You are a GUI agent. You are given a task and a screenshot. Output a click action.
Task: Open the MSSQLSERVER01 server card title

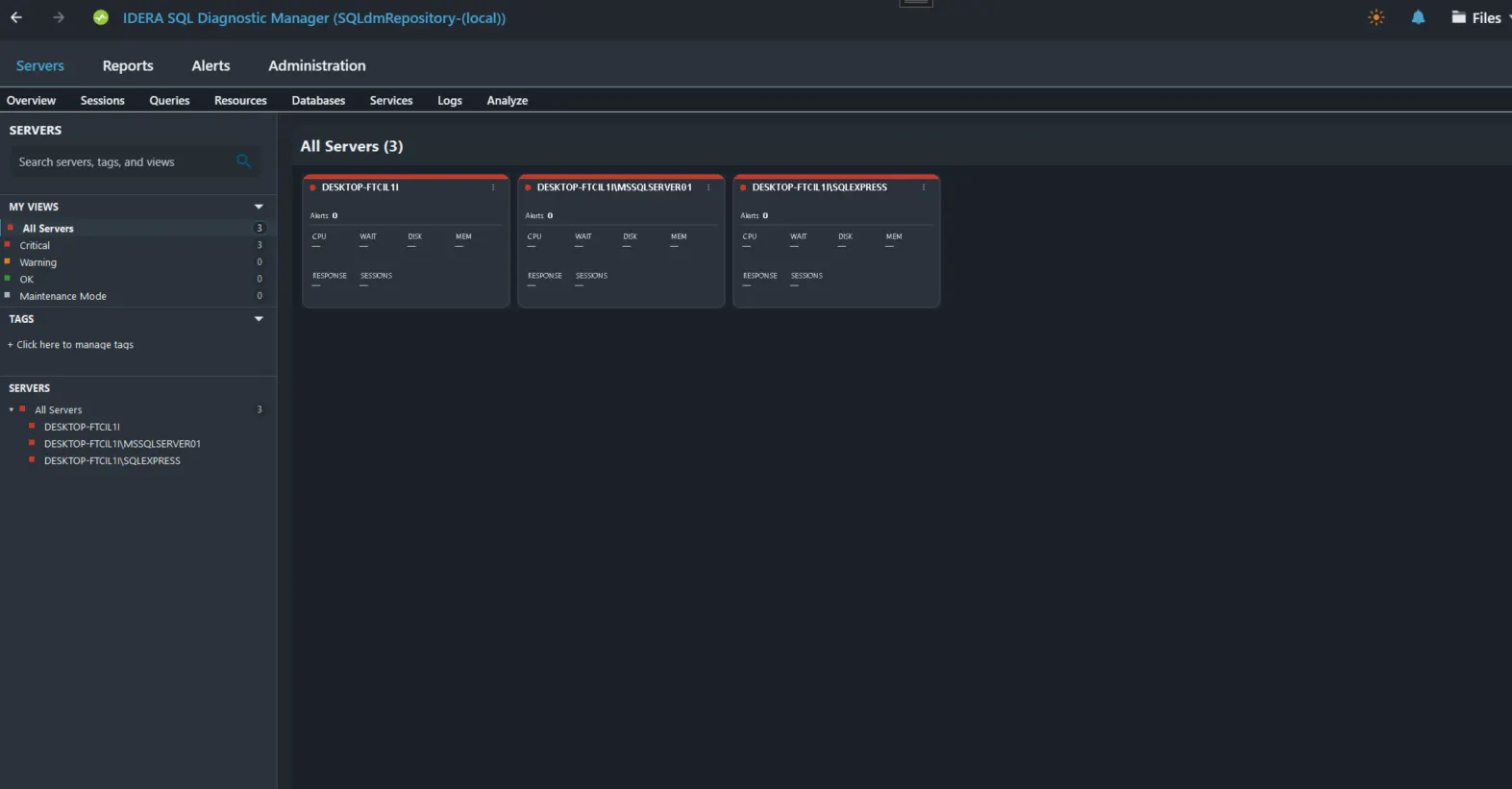point(614,187)
